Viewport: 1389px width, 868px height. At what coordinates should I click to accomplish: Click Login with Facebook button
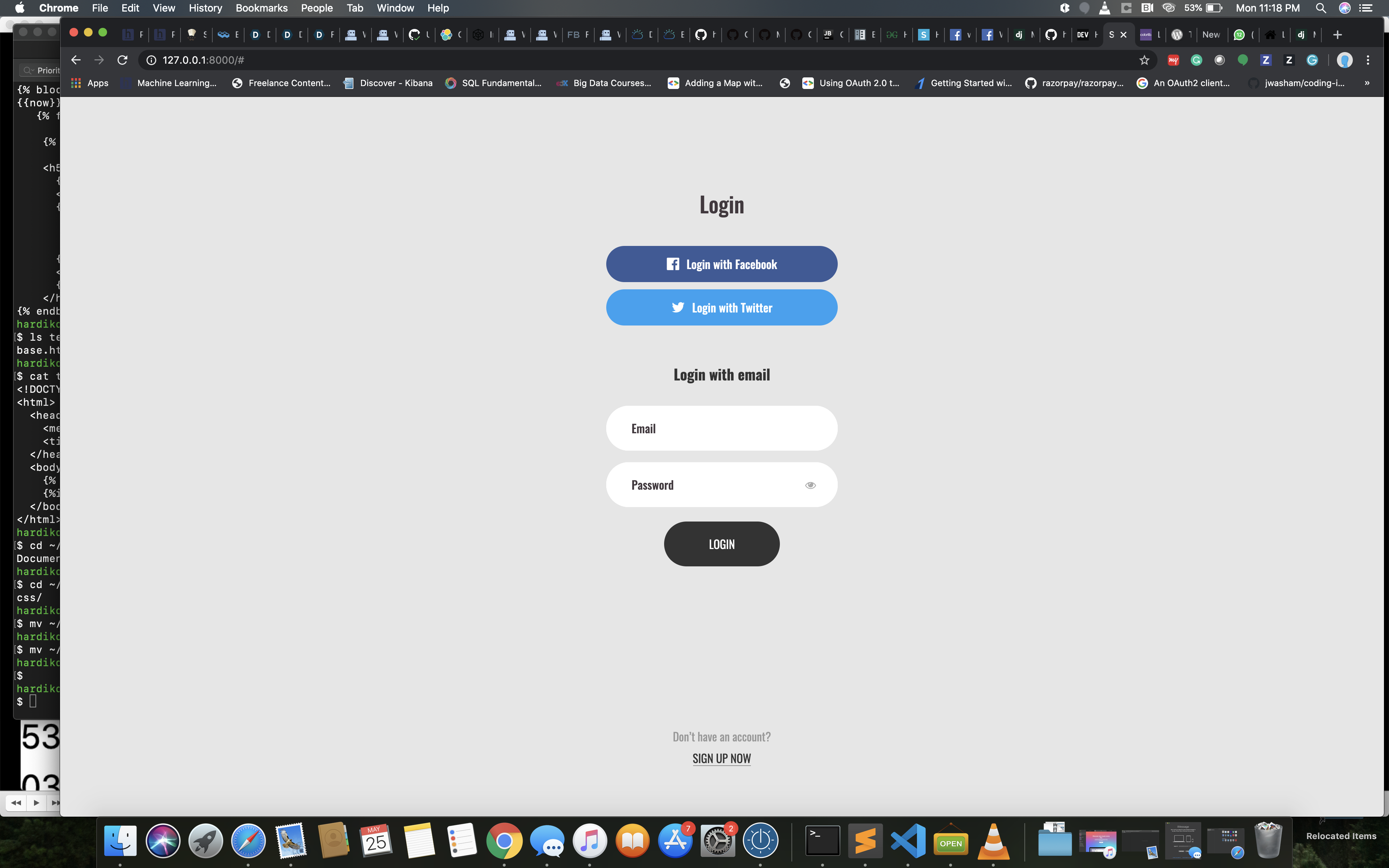coord(722,264)
